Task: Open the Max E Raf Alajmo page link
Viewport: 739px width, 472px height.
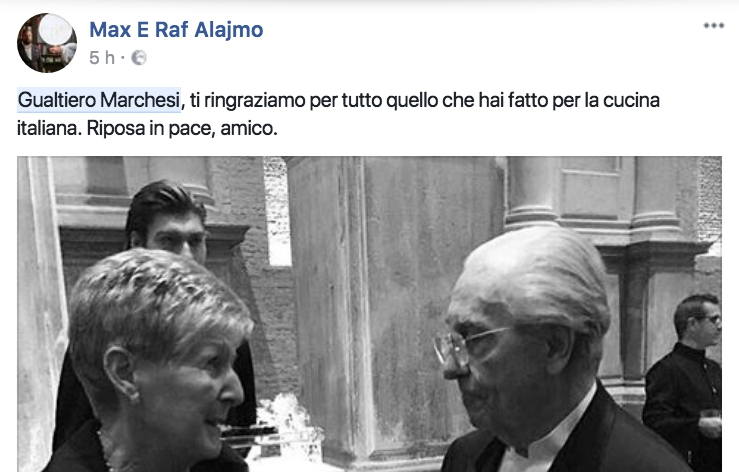Action: pos(176,29)
